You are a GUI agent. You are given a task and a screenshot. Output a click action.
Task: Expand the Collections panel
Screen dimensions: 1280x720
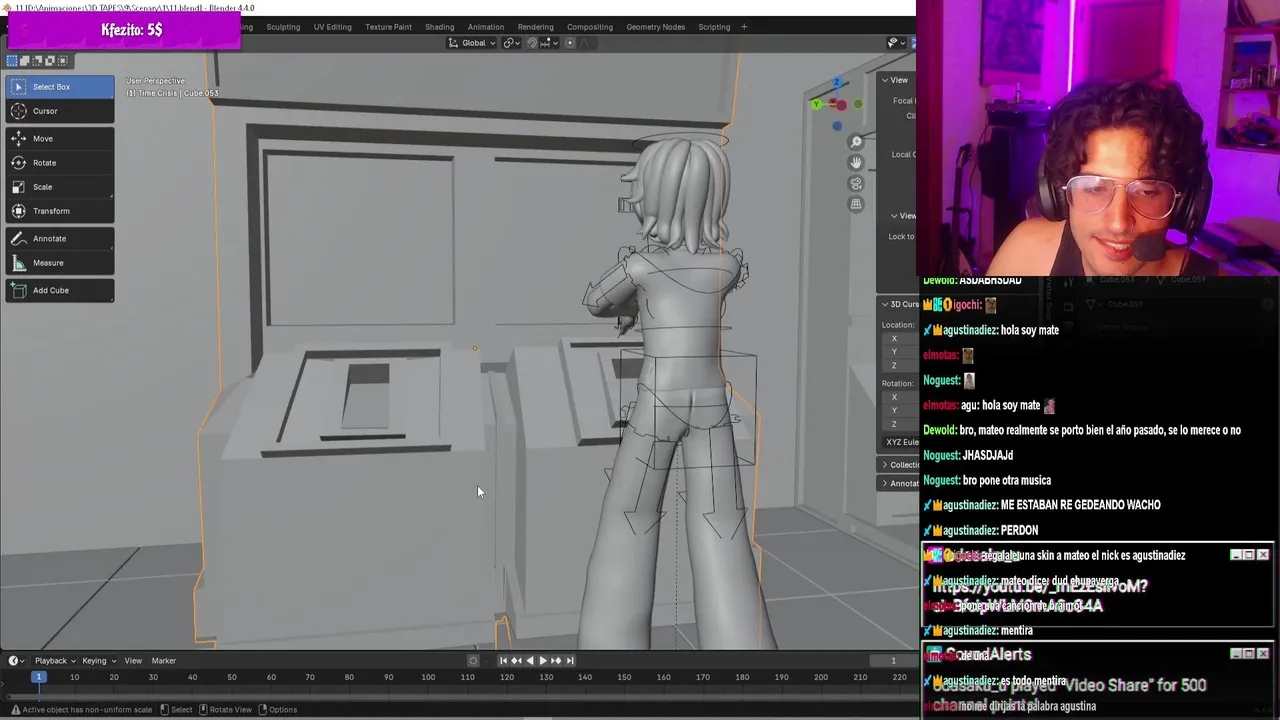pos(899,465)
